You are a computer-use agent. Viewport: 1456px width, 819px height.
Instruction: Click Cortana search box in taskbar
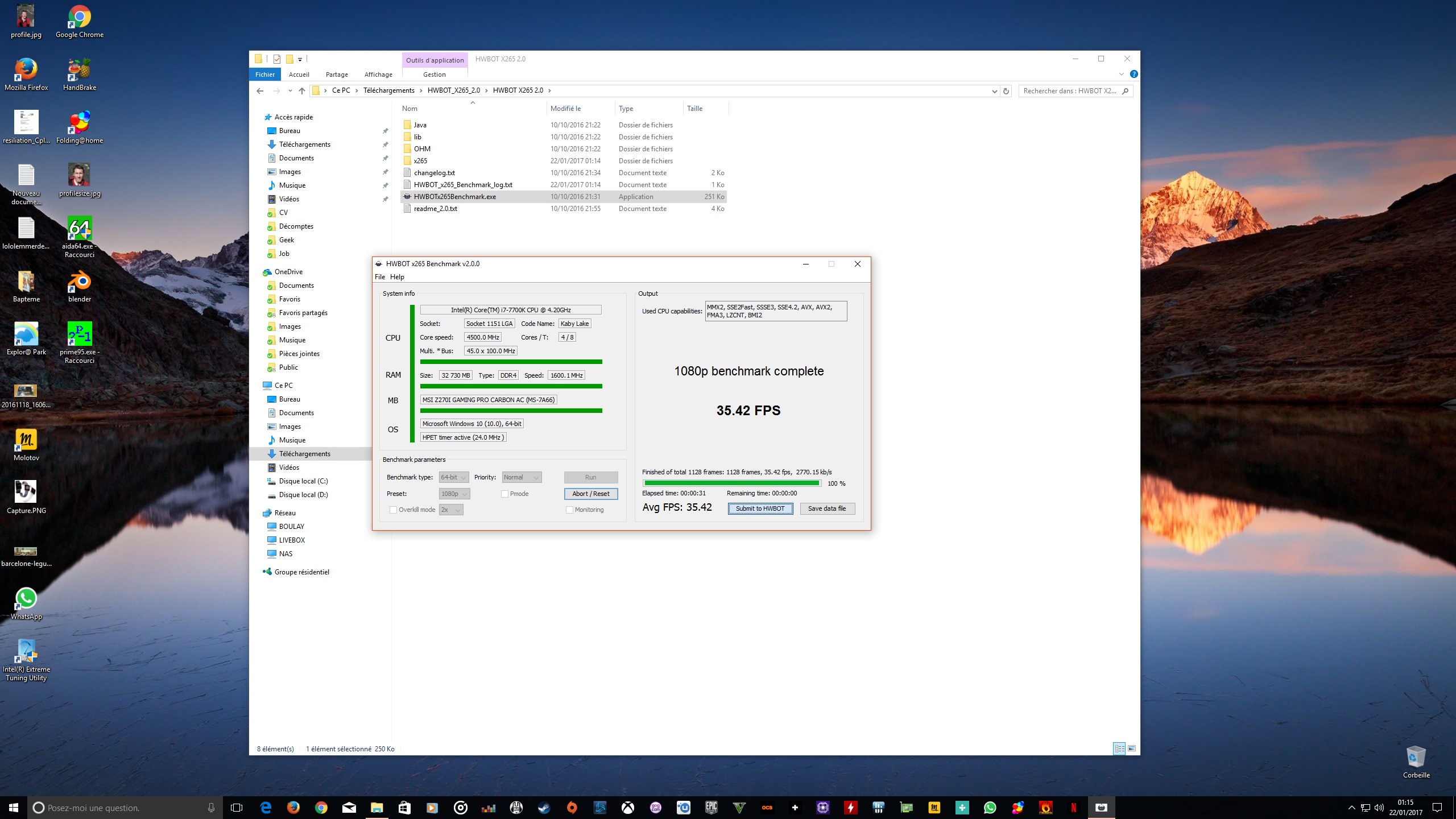[x=125, y=808]
